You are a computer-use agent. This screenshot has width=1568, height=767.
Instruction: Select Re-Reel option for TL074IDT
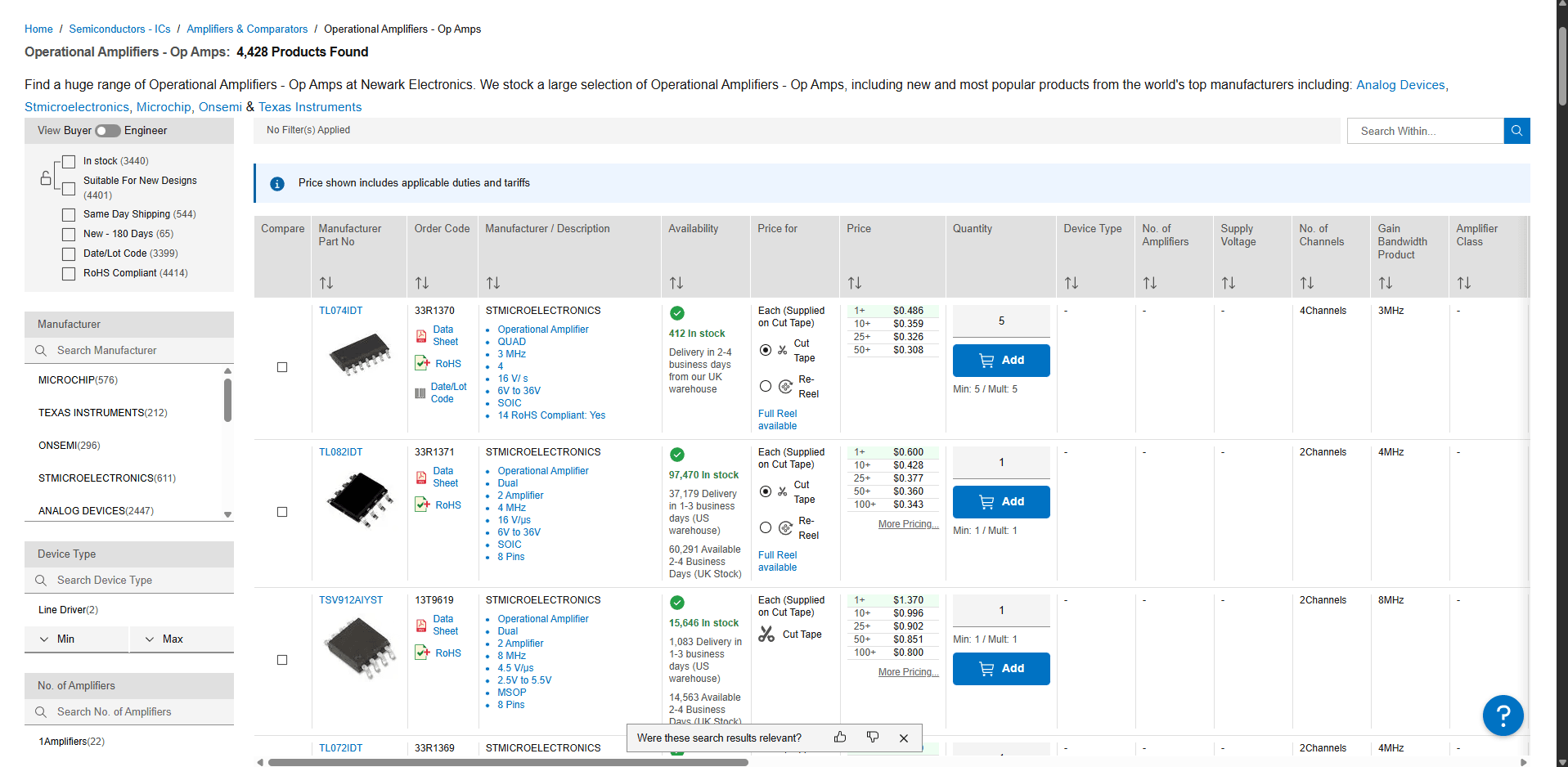point(766,386)
